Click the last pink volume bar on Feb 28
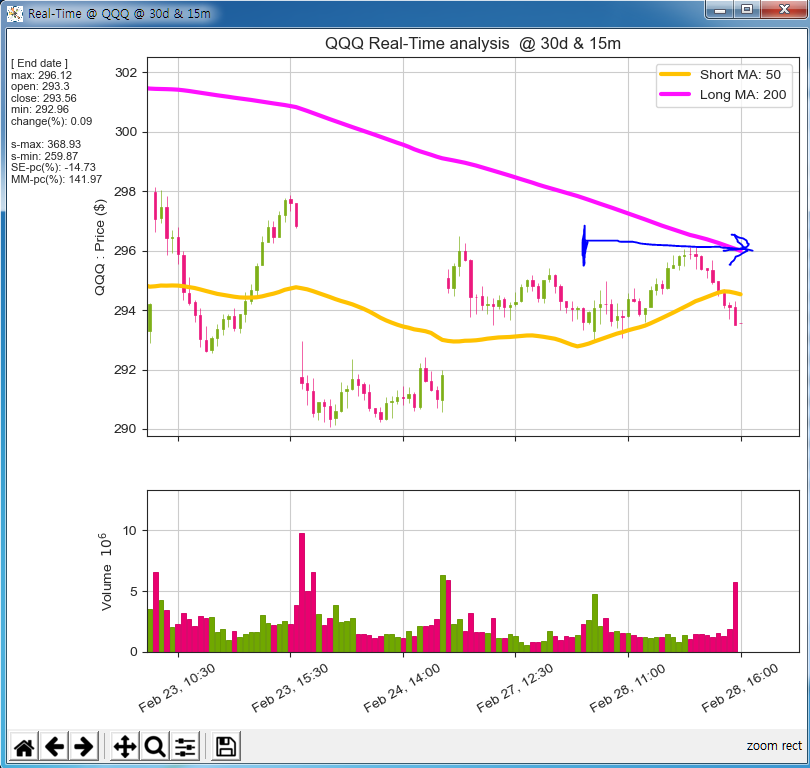The width and height of the screenshot is (810, 768). tap(736, 617)
